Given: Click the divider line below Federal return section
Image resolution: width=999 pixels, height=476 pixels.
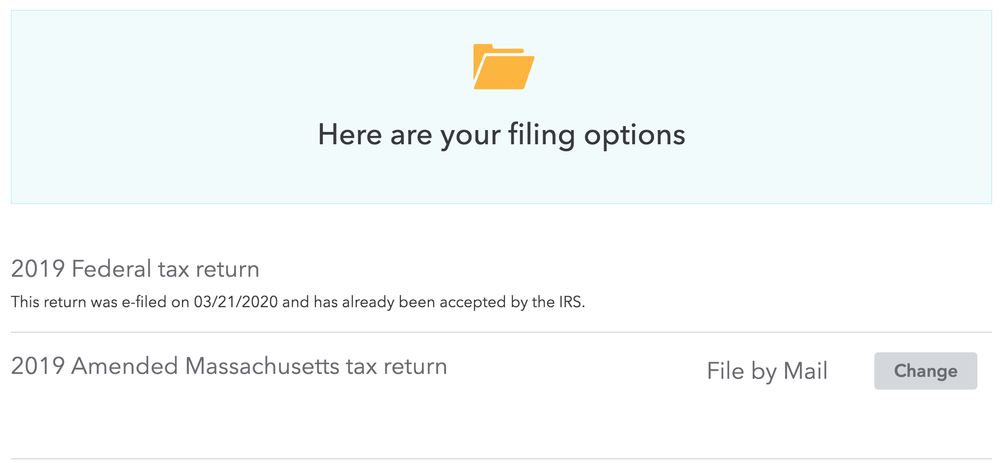Looking at the screenshot, I should 499,332.
